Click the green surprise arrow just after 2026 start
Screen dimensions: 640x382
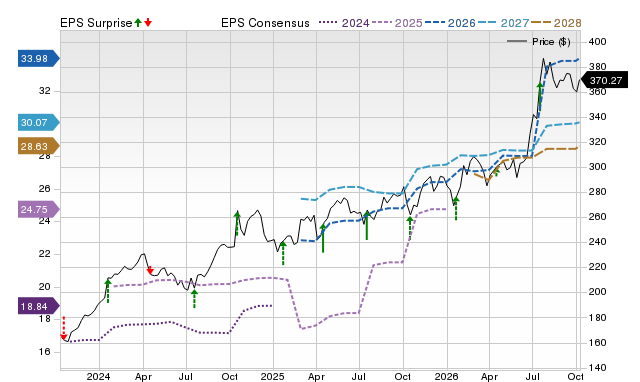(x=456, y=209)
